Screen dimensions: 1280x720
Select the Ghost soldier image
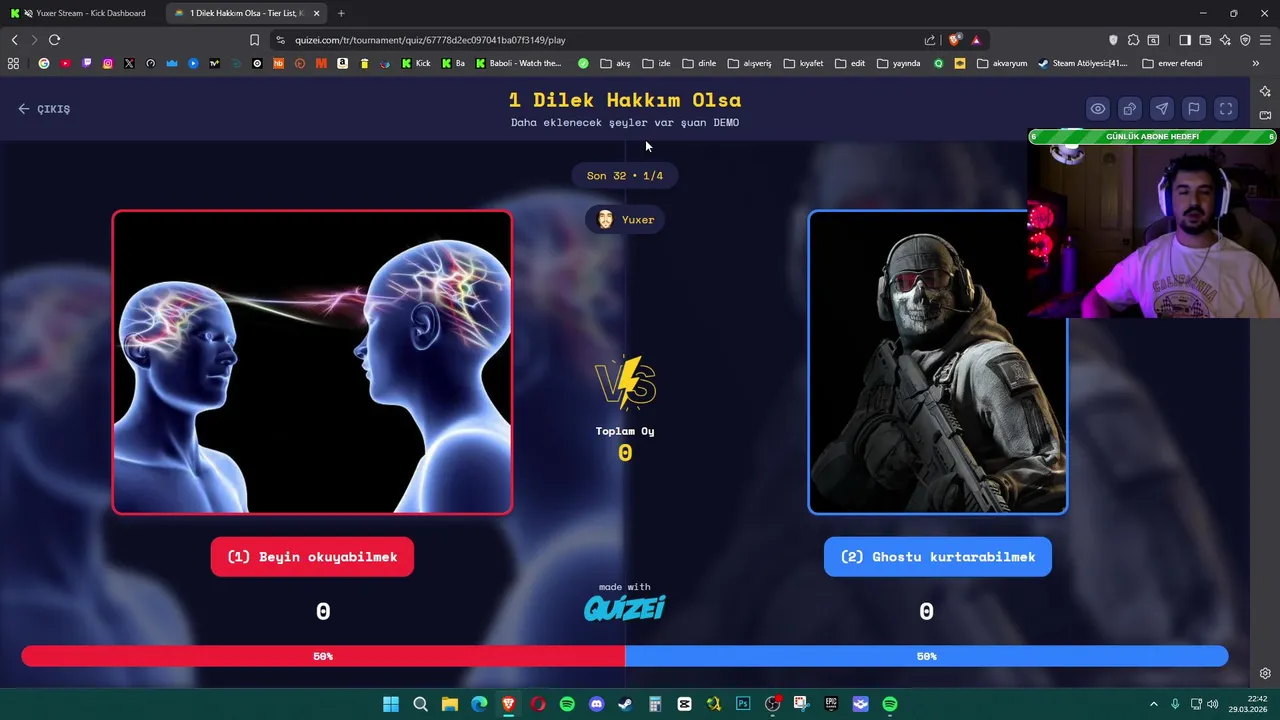point(937,362)
